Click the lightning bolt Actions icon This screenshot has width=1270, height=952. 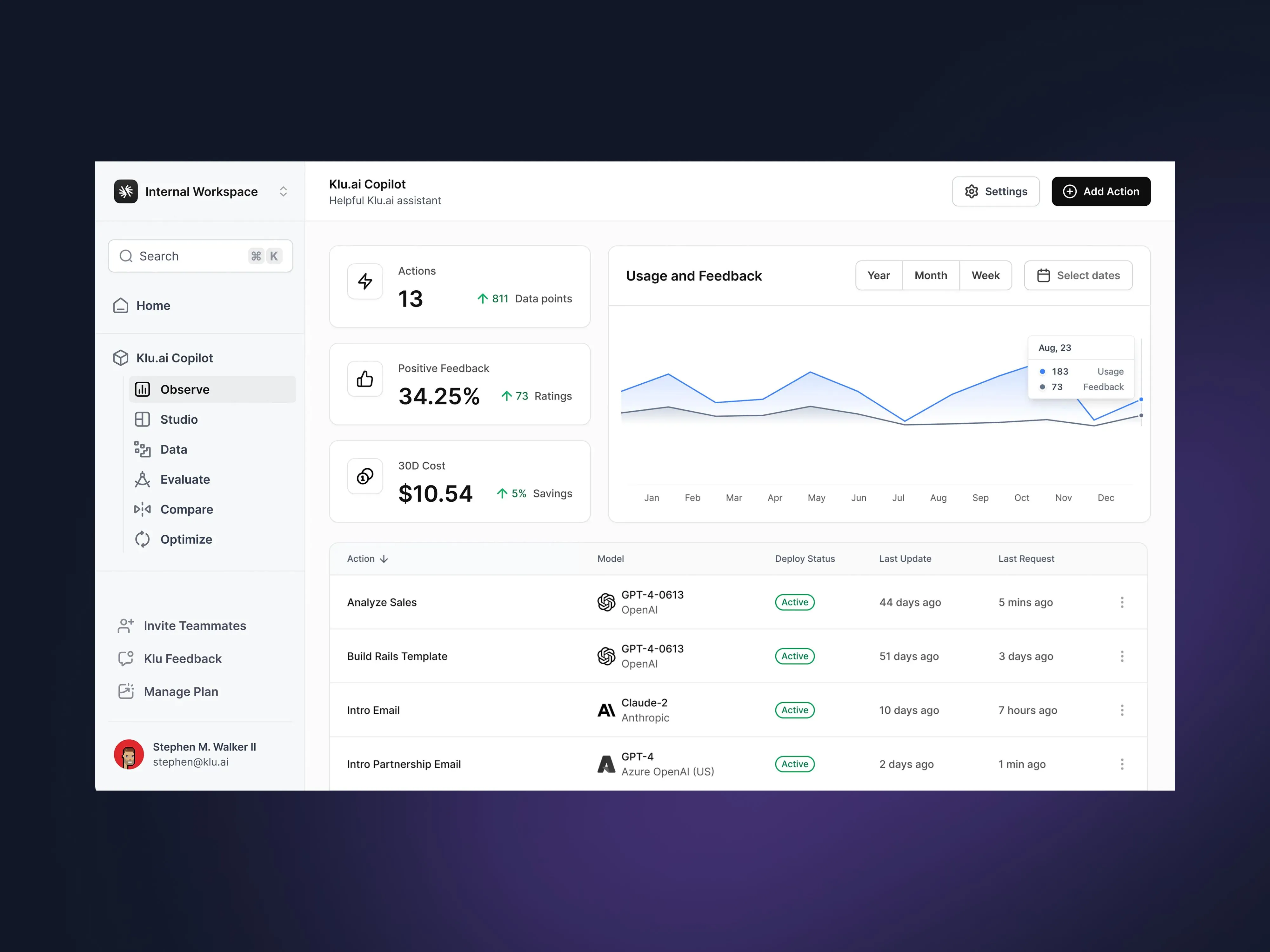[365, 281]
